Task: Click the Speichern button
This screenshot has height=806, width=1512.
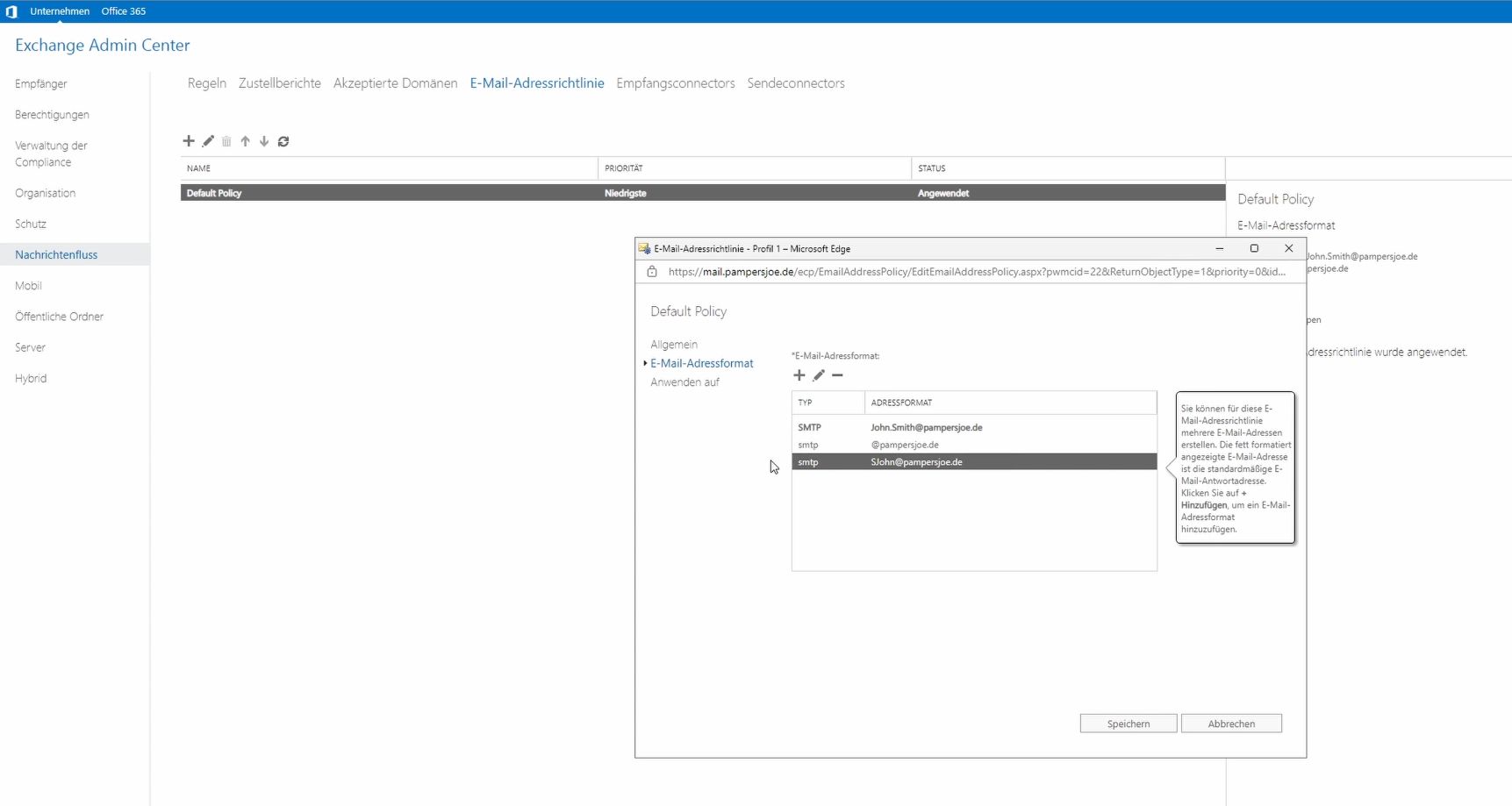Action: (1129, 724)
